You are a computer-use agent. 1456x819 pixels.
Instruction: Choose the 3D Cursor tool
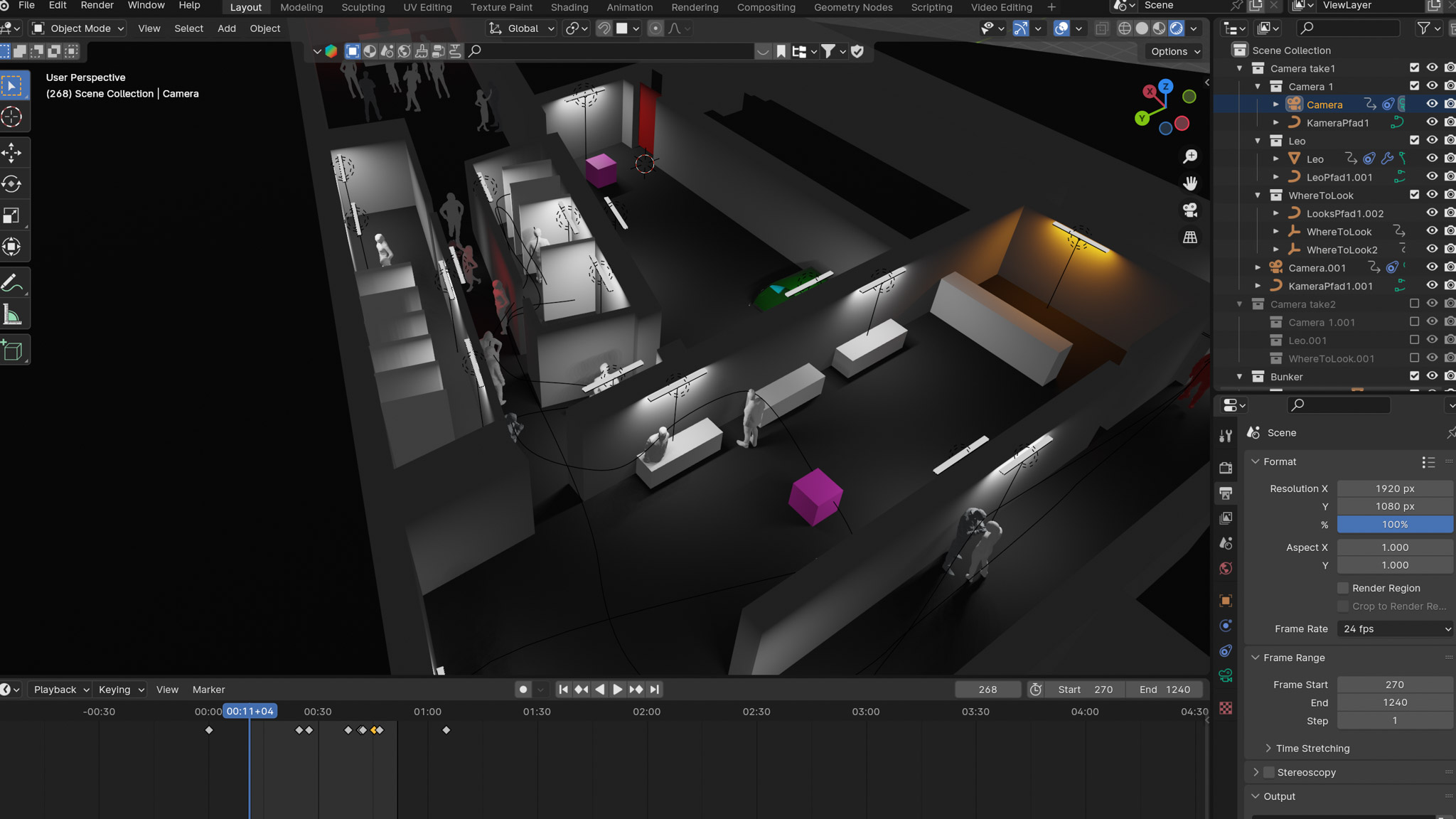point(12,117)
